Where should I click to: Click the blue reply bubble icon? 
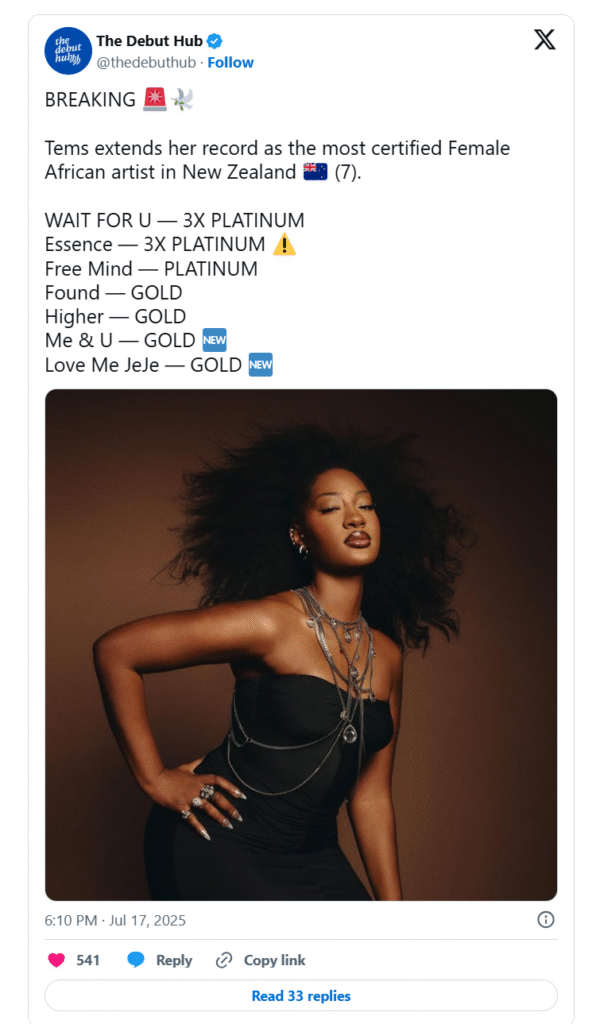click(136, 960)
